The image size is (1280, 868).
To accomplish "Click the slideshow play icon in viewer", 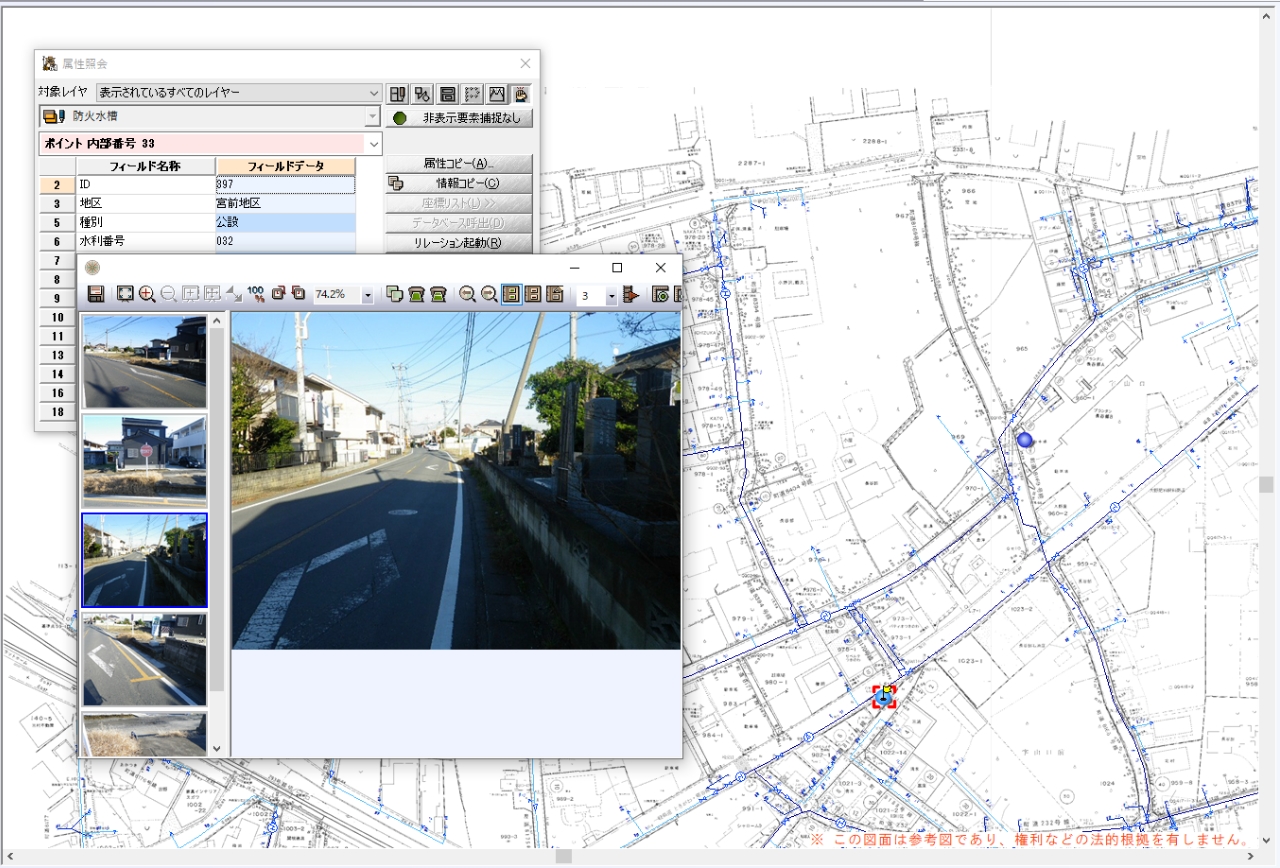I will pyautogui.click(x=631, y=294).
